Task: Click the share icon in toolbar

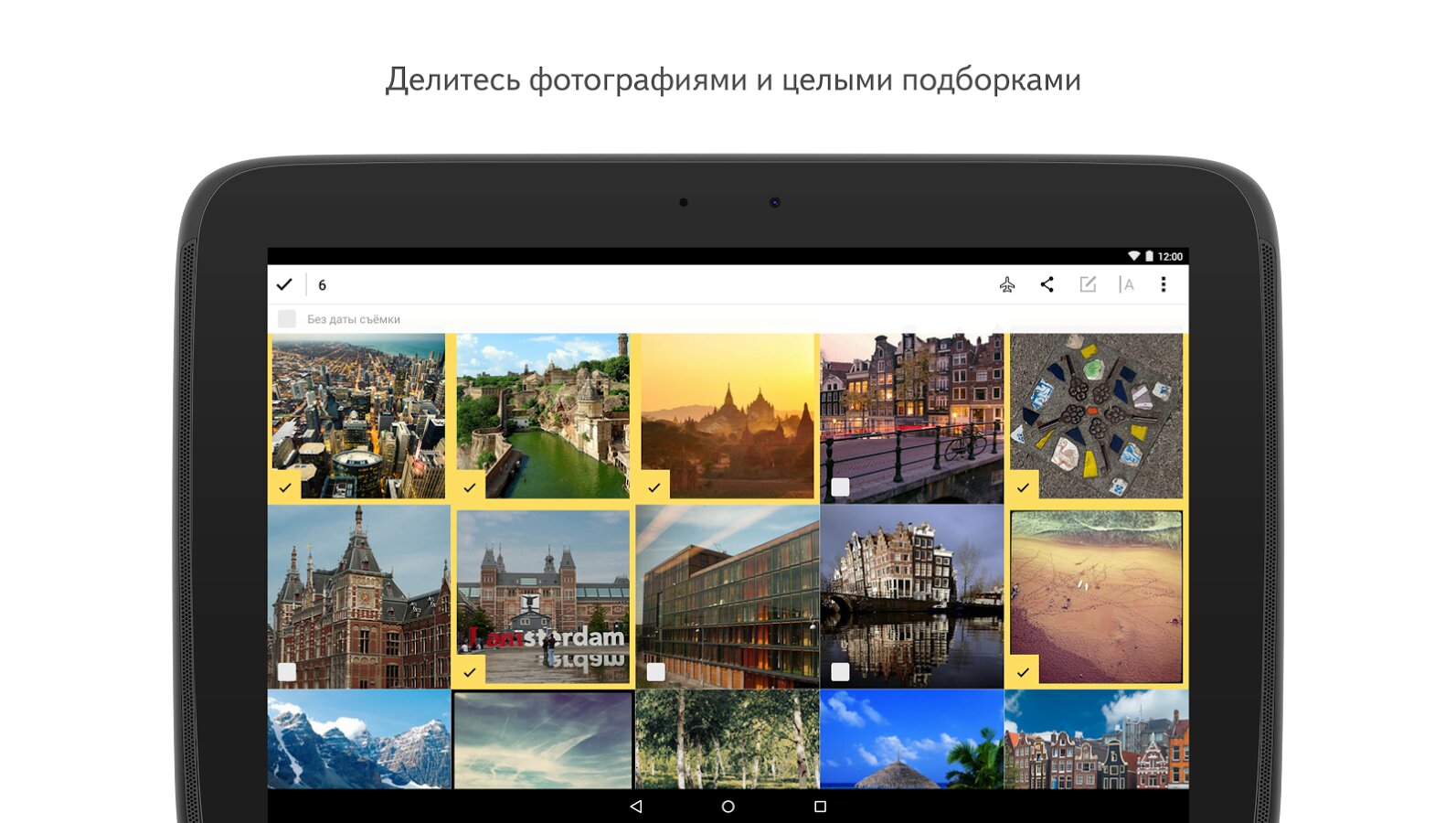Action: (x=1047, y=285)
